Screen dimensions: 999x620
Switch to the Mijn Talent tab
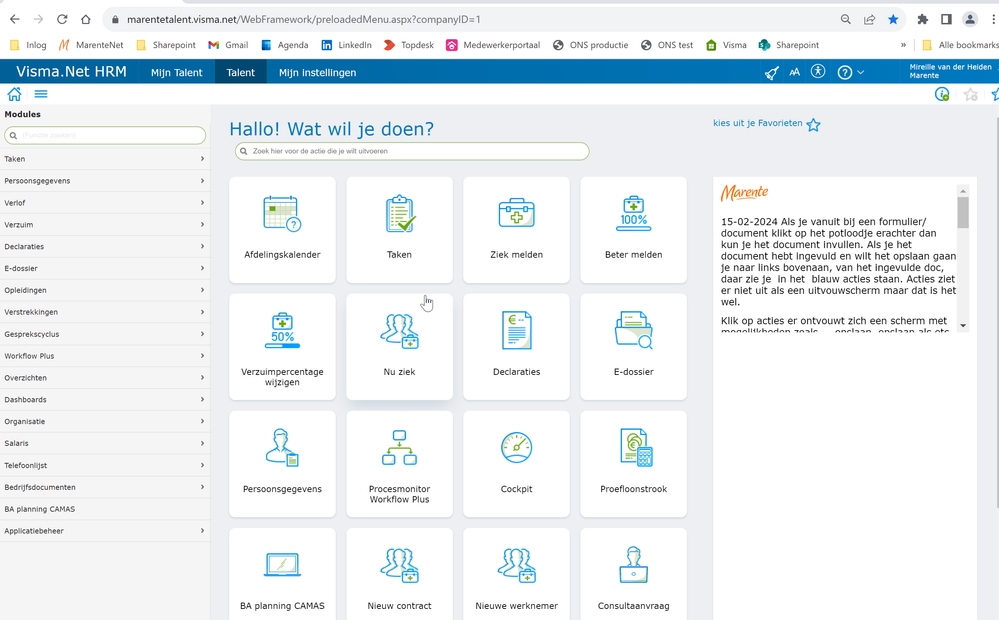coord(176,73)
